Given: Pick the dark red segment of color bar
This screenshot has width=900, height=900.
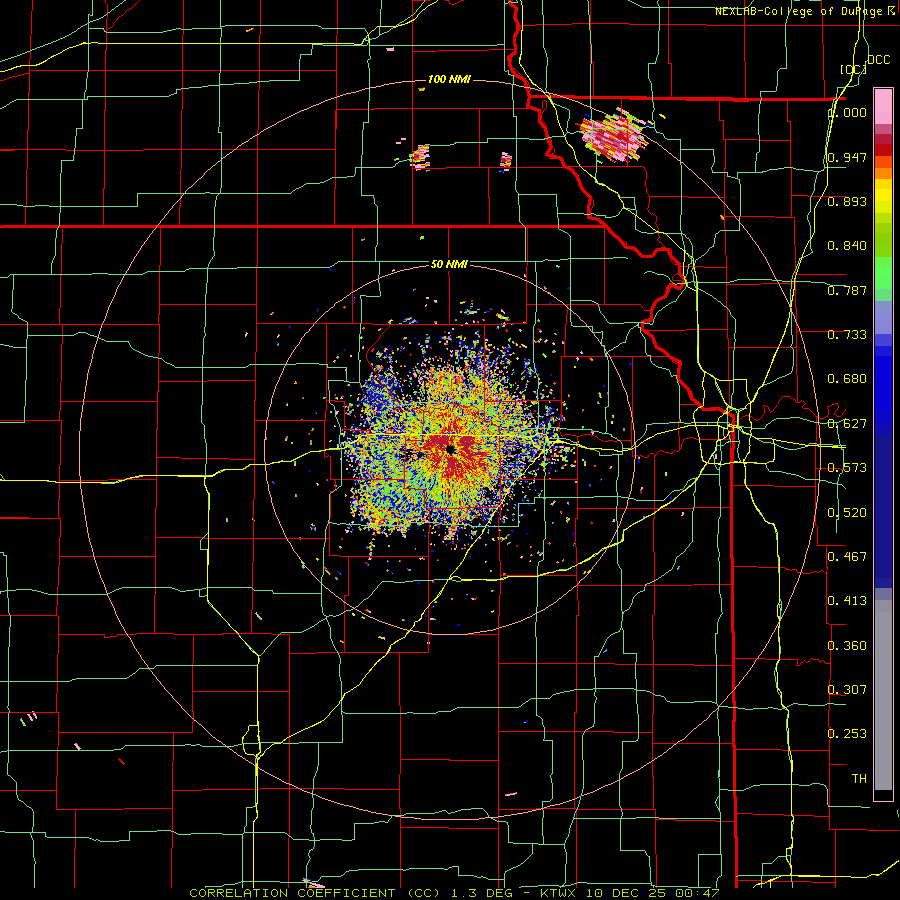Looking at the screenshot, I should [x=883, y=139].
